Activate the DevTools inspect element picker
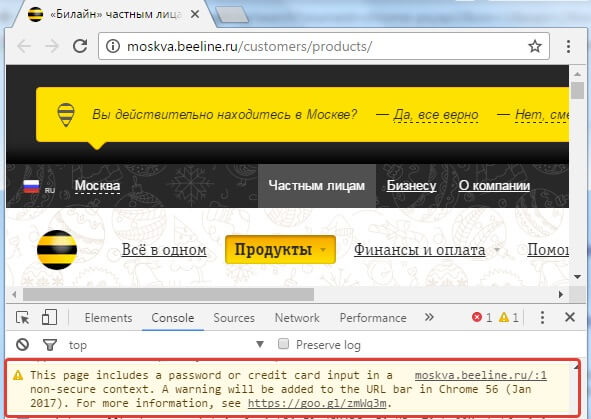Image resolution: width=591 pixels, height=419 pixels. (x=23, y=317)
